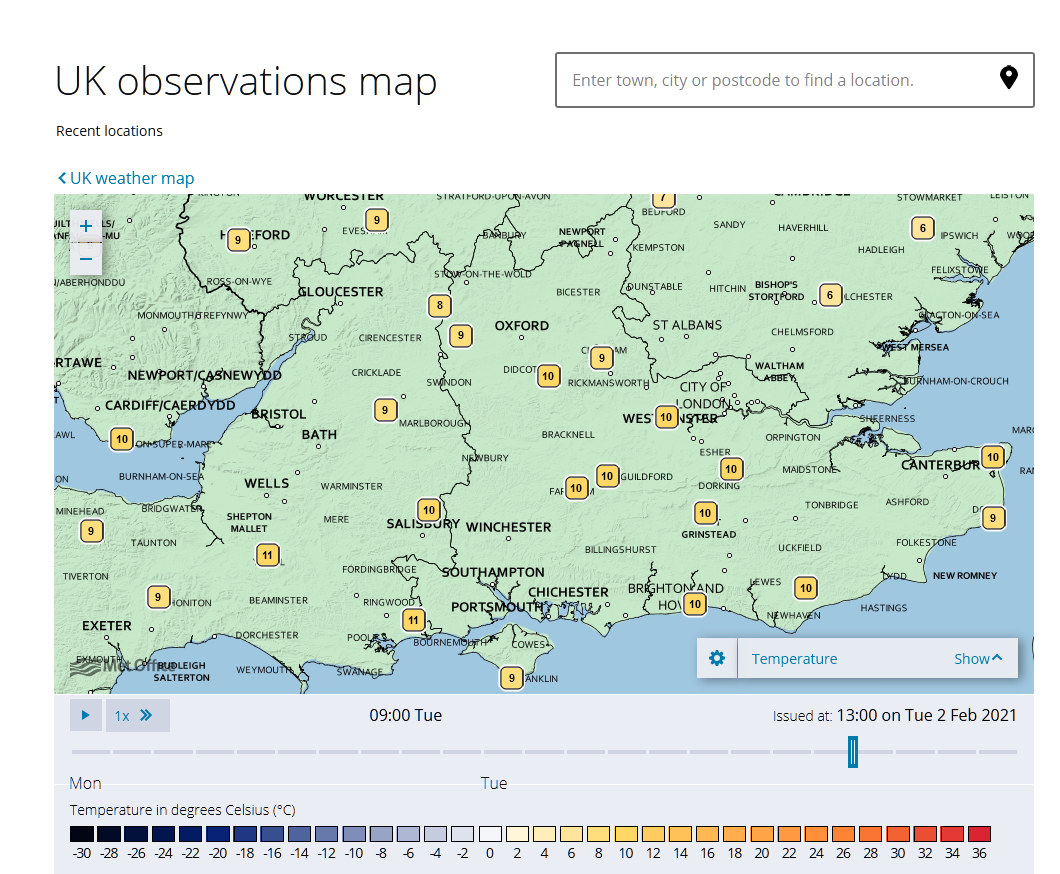Select the Temperature layer label

[795, 658]
